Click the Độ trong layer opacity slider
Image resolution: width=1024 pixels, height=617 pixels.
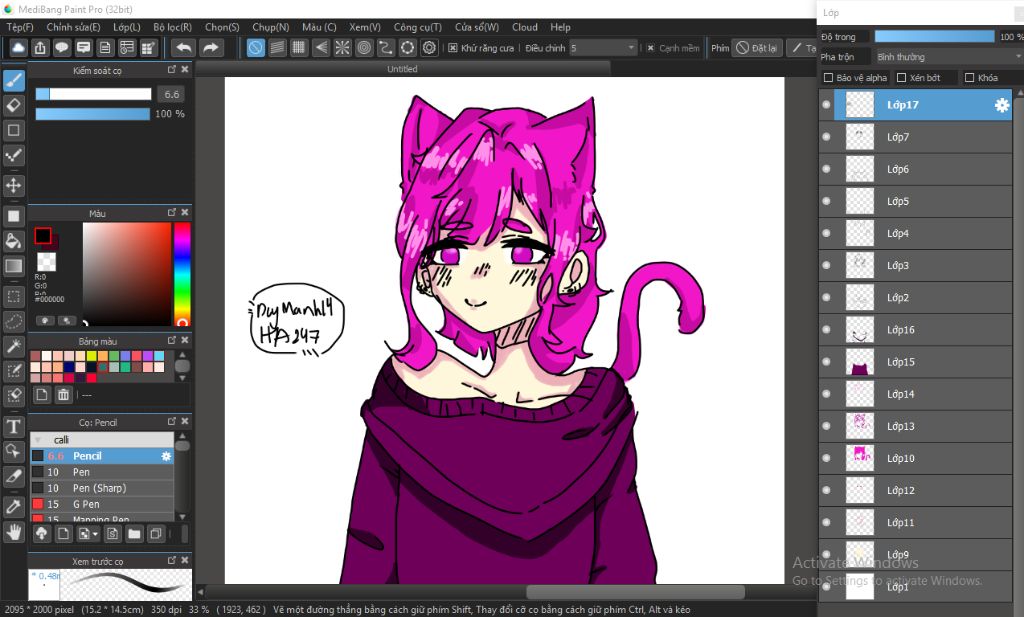[934, 37]
